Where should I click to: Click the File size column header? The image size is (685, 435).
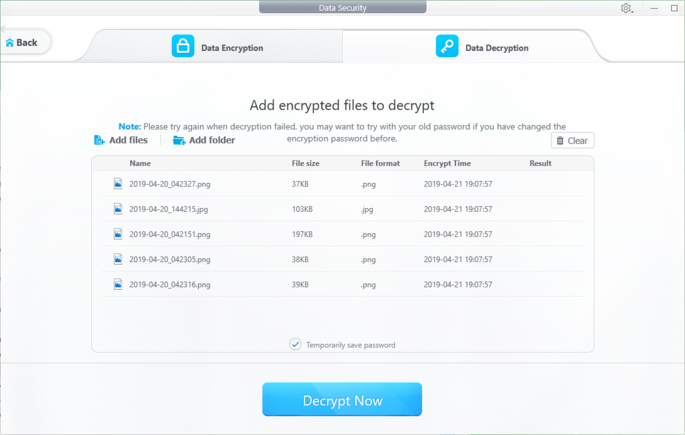pyautogui.click(x=305, y=163)
